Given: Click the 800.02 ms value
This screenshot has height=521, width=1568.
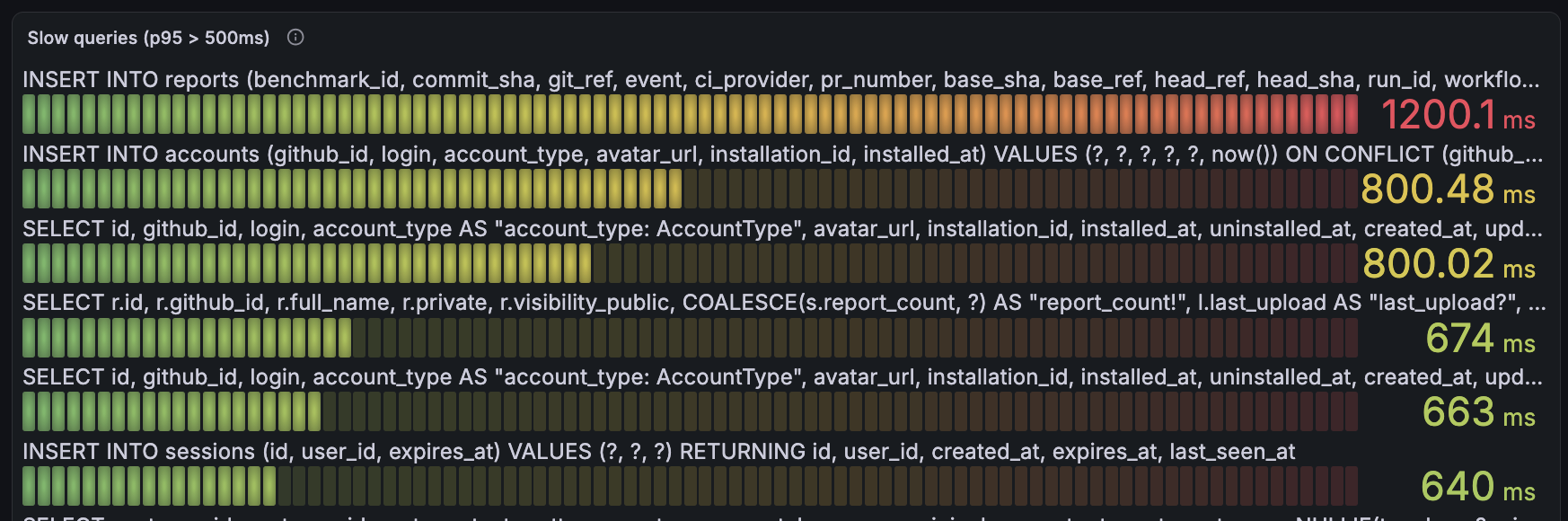Looking at the screenshot, I should tap(1449, 264).
